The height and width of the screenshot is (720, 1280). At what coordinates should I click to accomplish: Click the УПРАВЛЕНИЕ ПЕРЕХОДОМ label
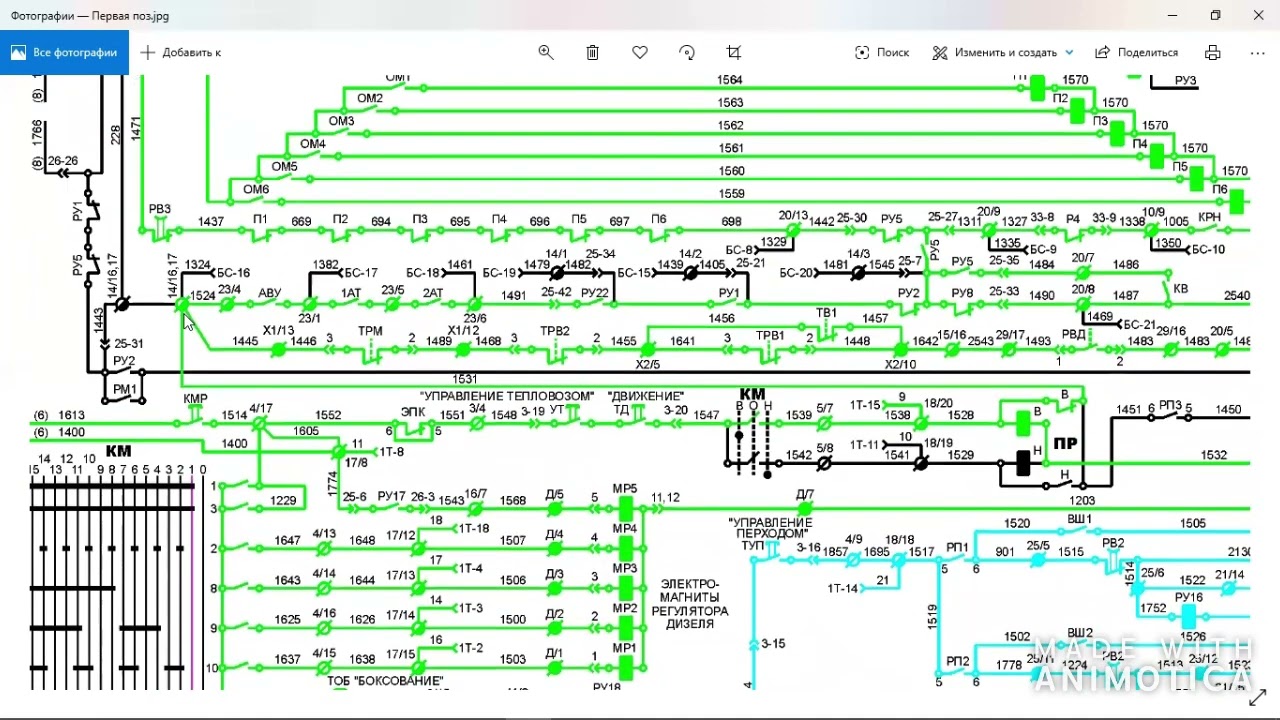tap(770, 528)
